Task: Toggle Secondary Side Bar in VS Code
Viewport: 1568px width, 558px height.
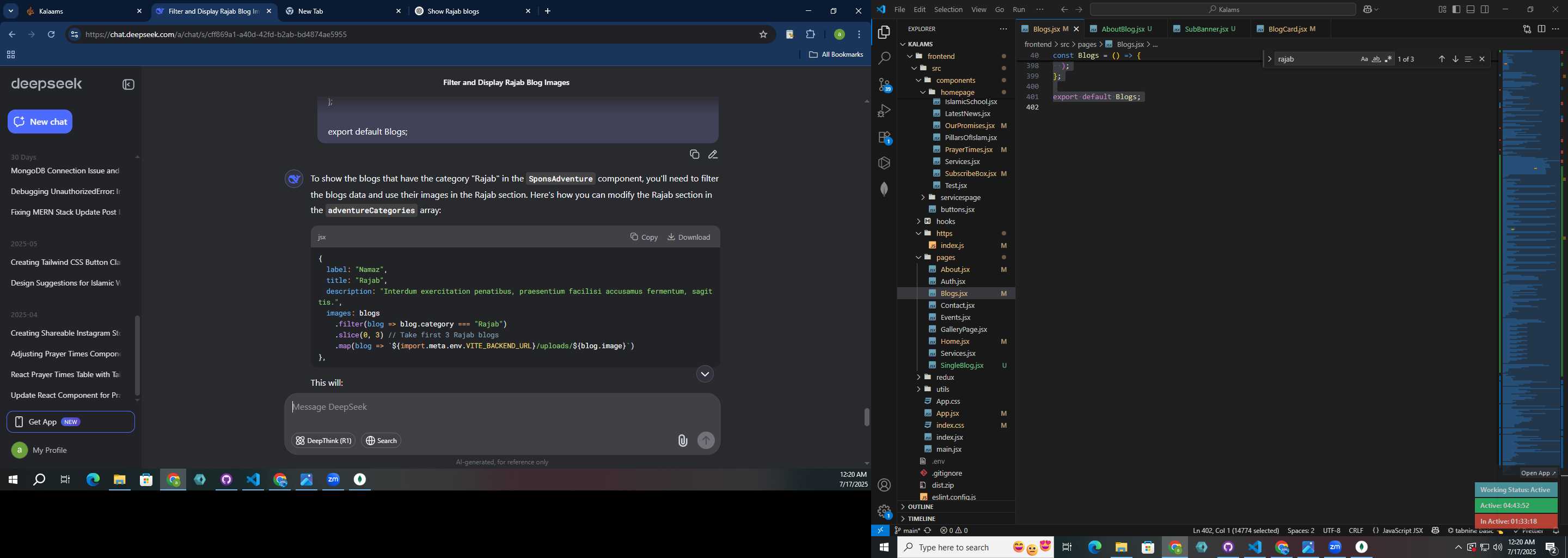Action: (x=1485, y=10)
